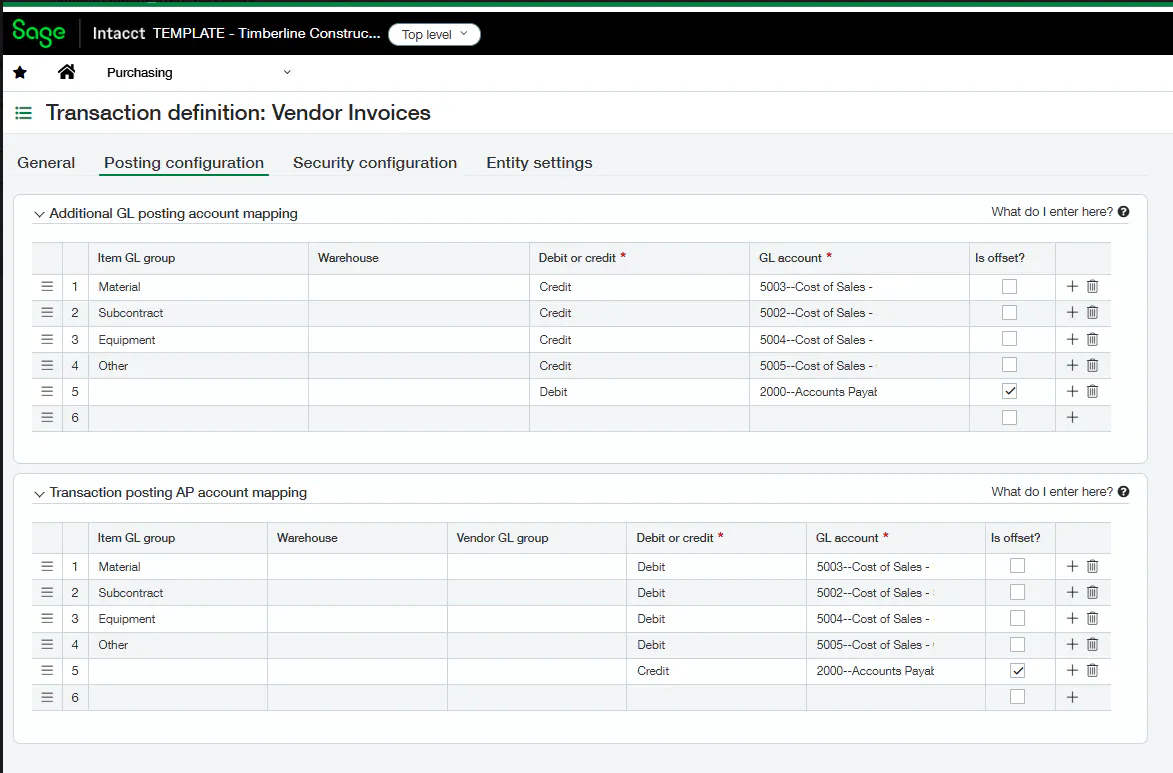Toggle Is offset on empty row 6 in GL mapping
This screenshot has height=773, width=1173.
tap(1009, 418)
